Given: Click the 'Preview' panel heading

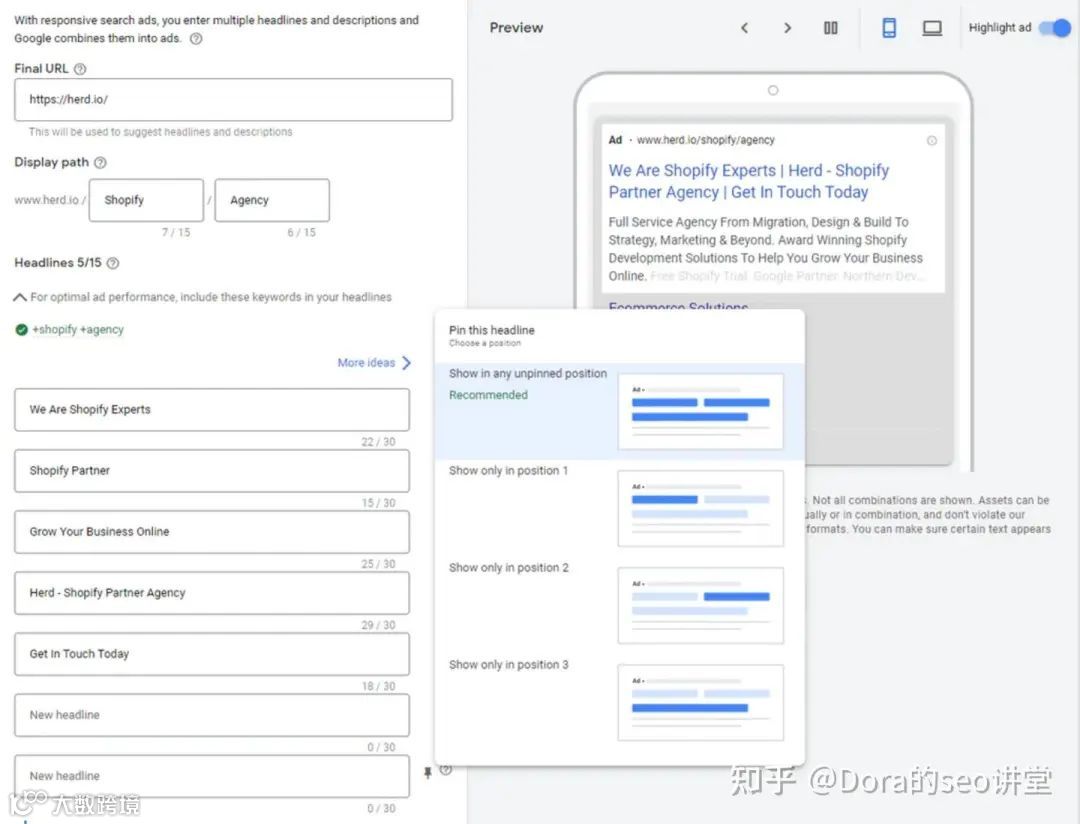Looking at the screenshot, I should click(x=516, y=28).
